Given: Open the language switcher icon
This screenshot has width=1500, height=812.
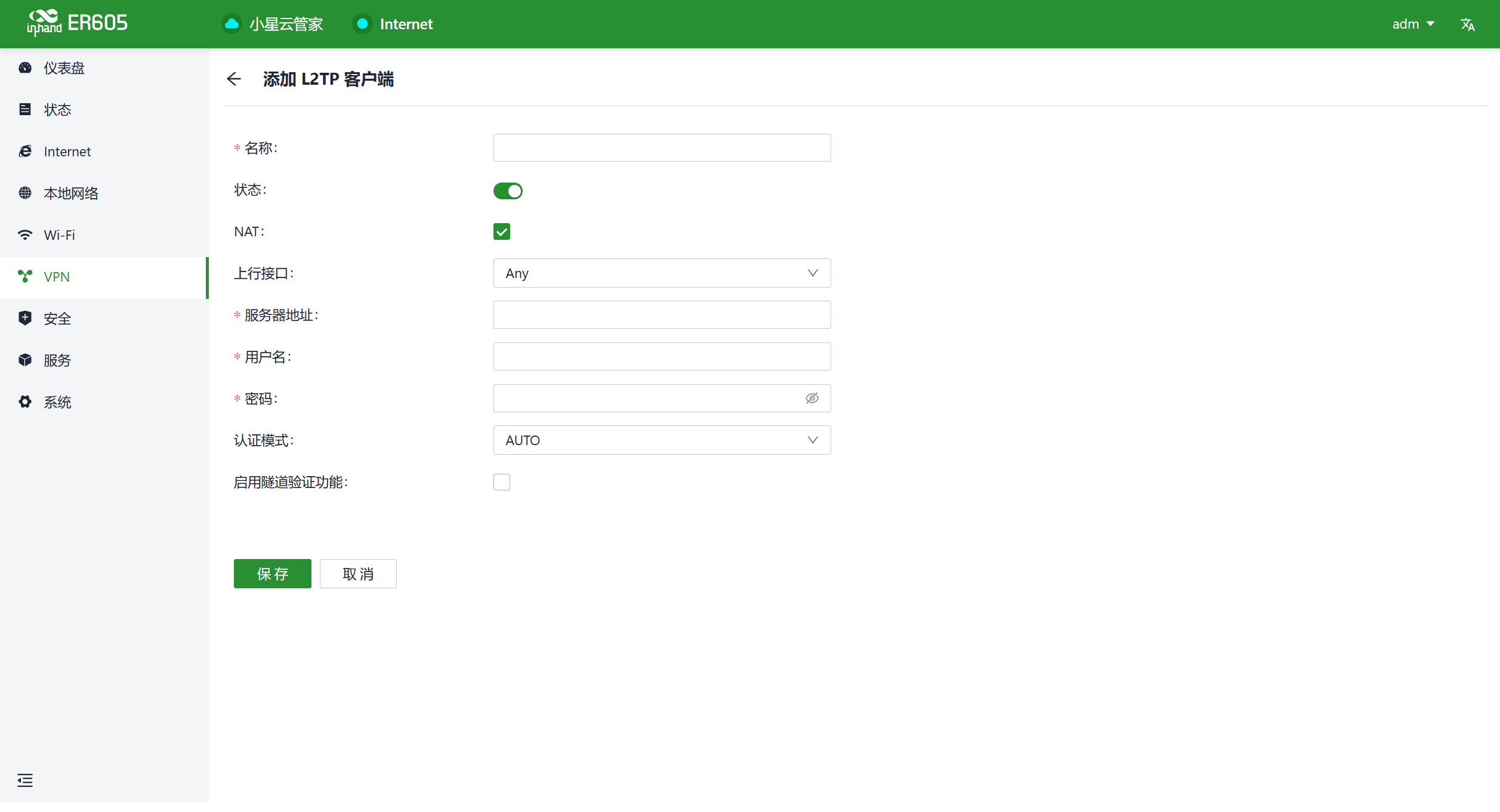Looking at the screenshot, I should pyautogui.click(x=1467, y=24).
